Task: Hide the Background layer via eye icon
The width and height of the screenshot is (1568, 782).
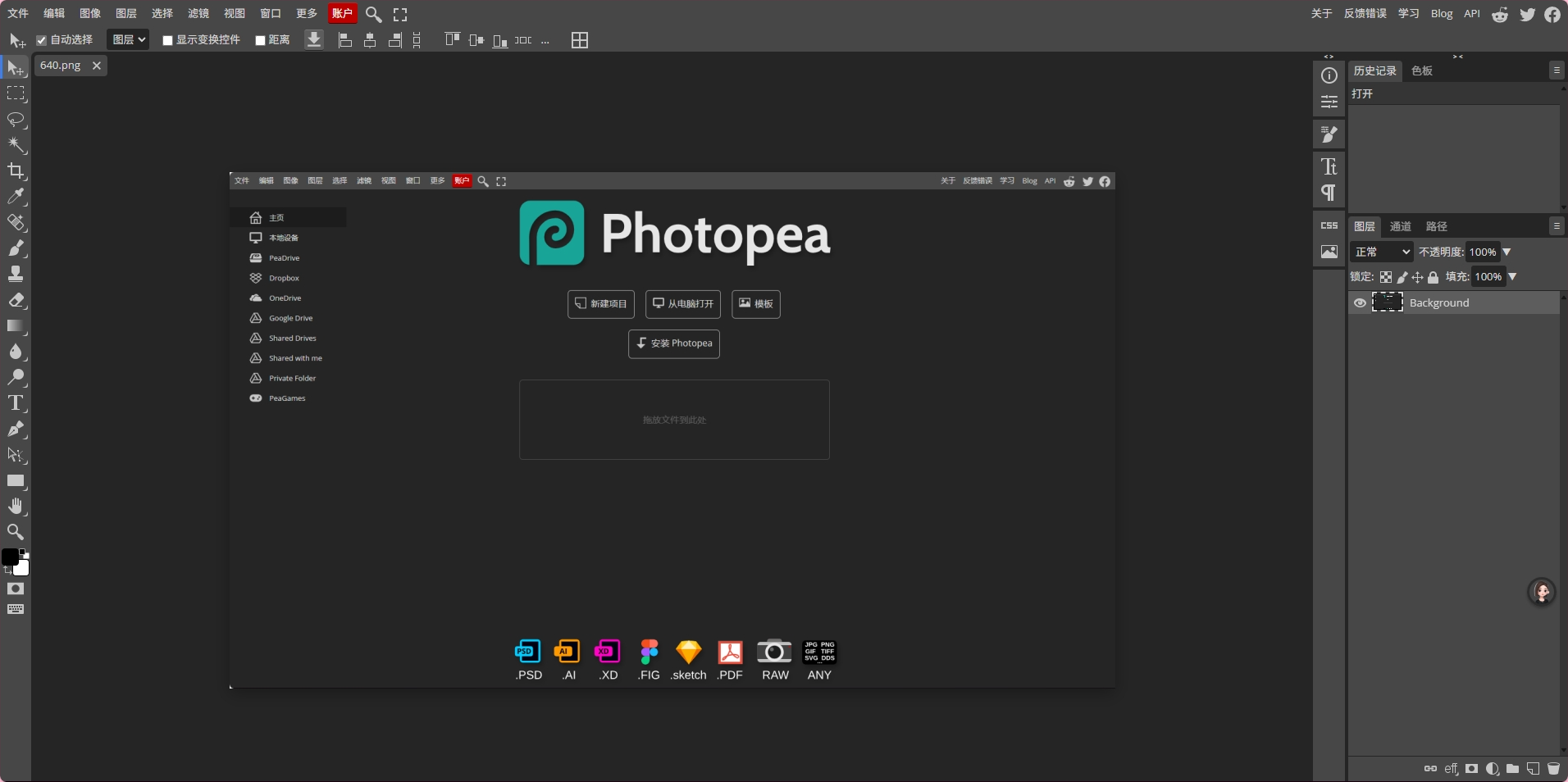Action: click(1360, 302)
